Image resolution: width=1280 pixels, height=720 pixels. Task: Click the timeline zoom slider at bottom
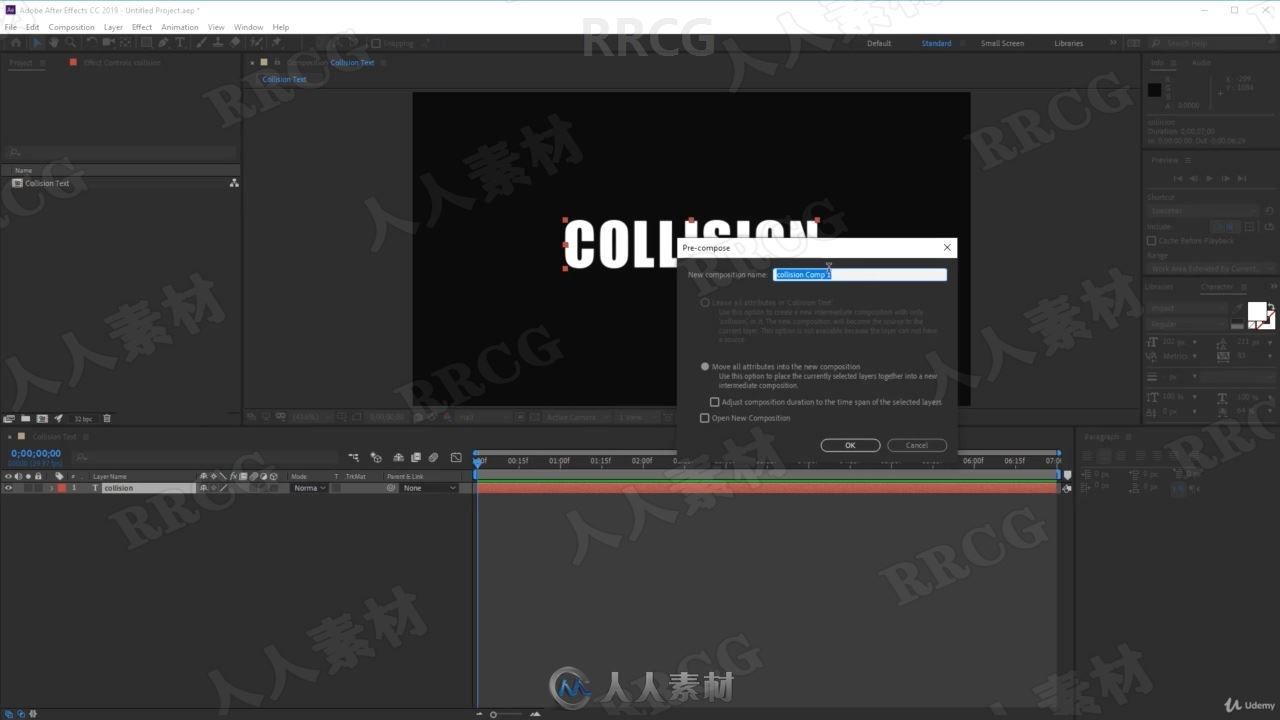[494, 714]
